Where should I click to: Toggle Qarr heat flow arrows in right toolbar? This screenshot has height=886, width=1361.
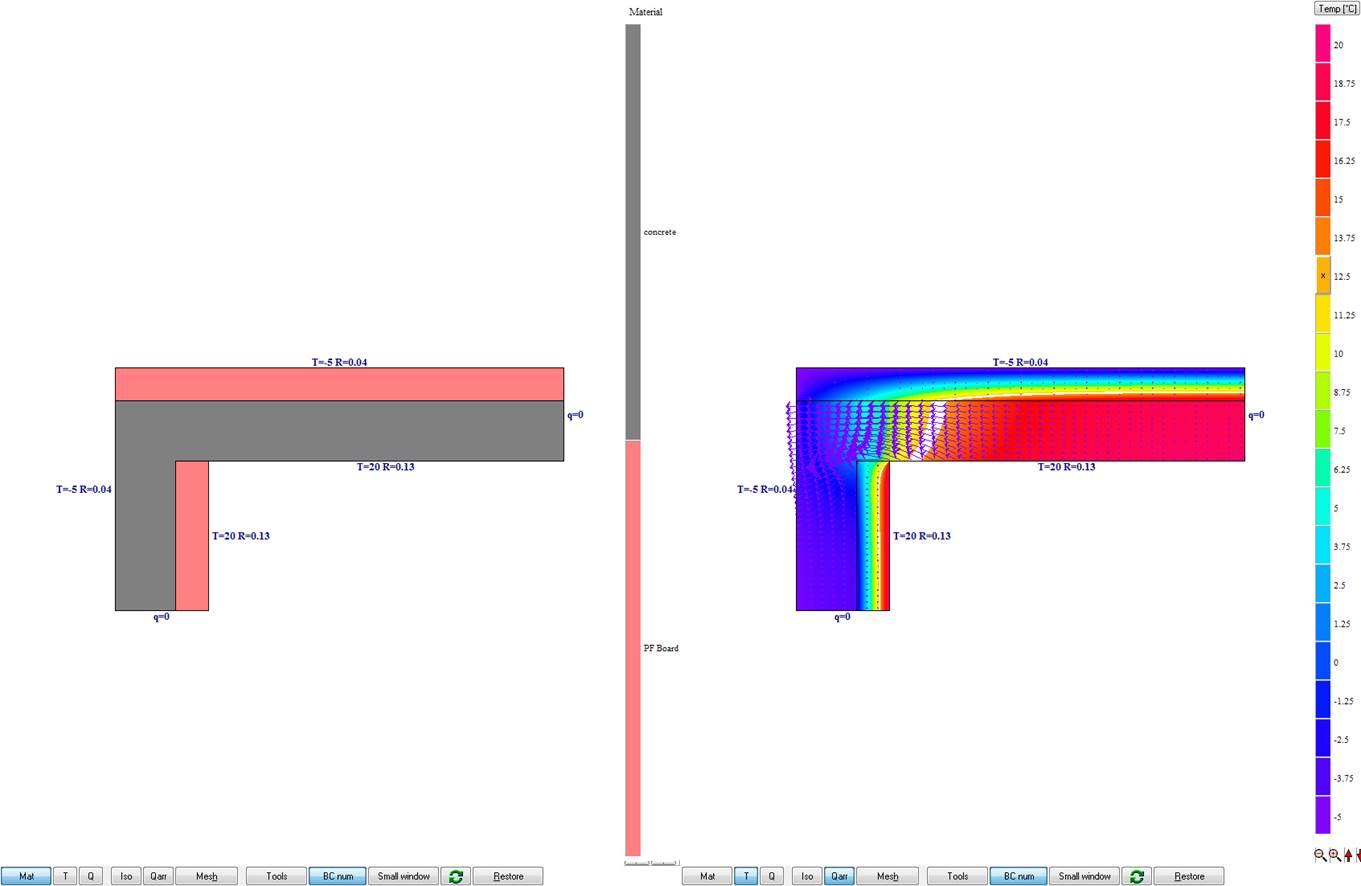point(838,876)
